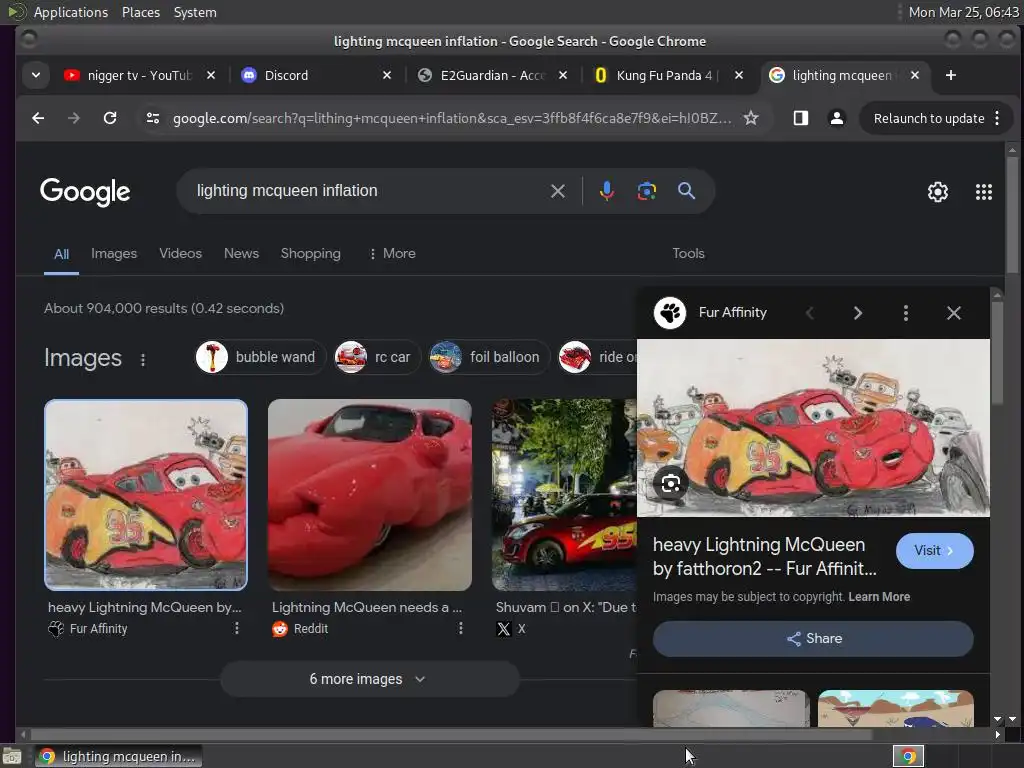Go back to the previous page
1024x768 pixels.
pyautogui.click(x=38, y=118)
